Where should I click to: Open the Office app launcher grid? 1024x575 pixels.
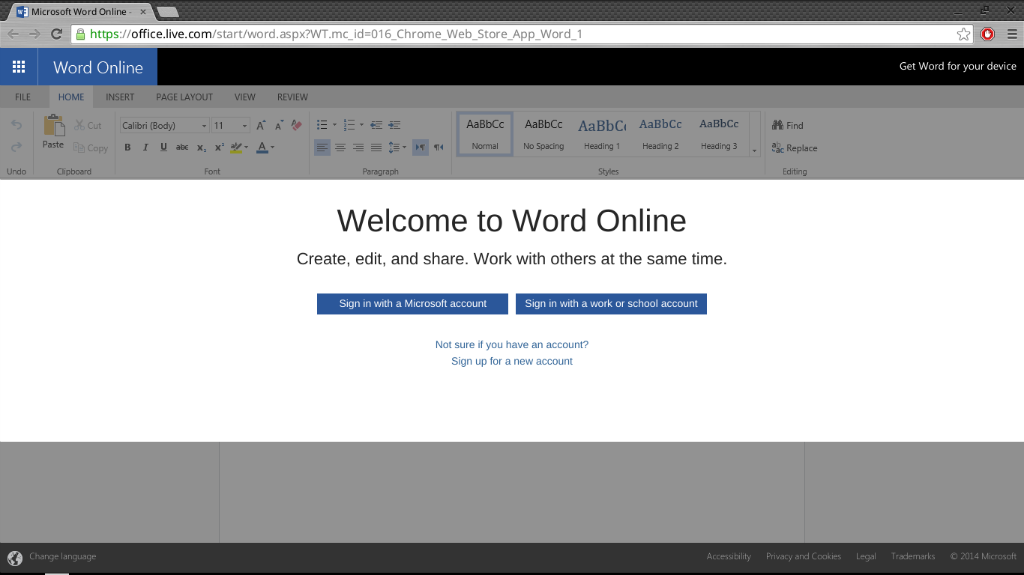19,67
